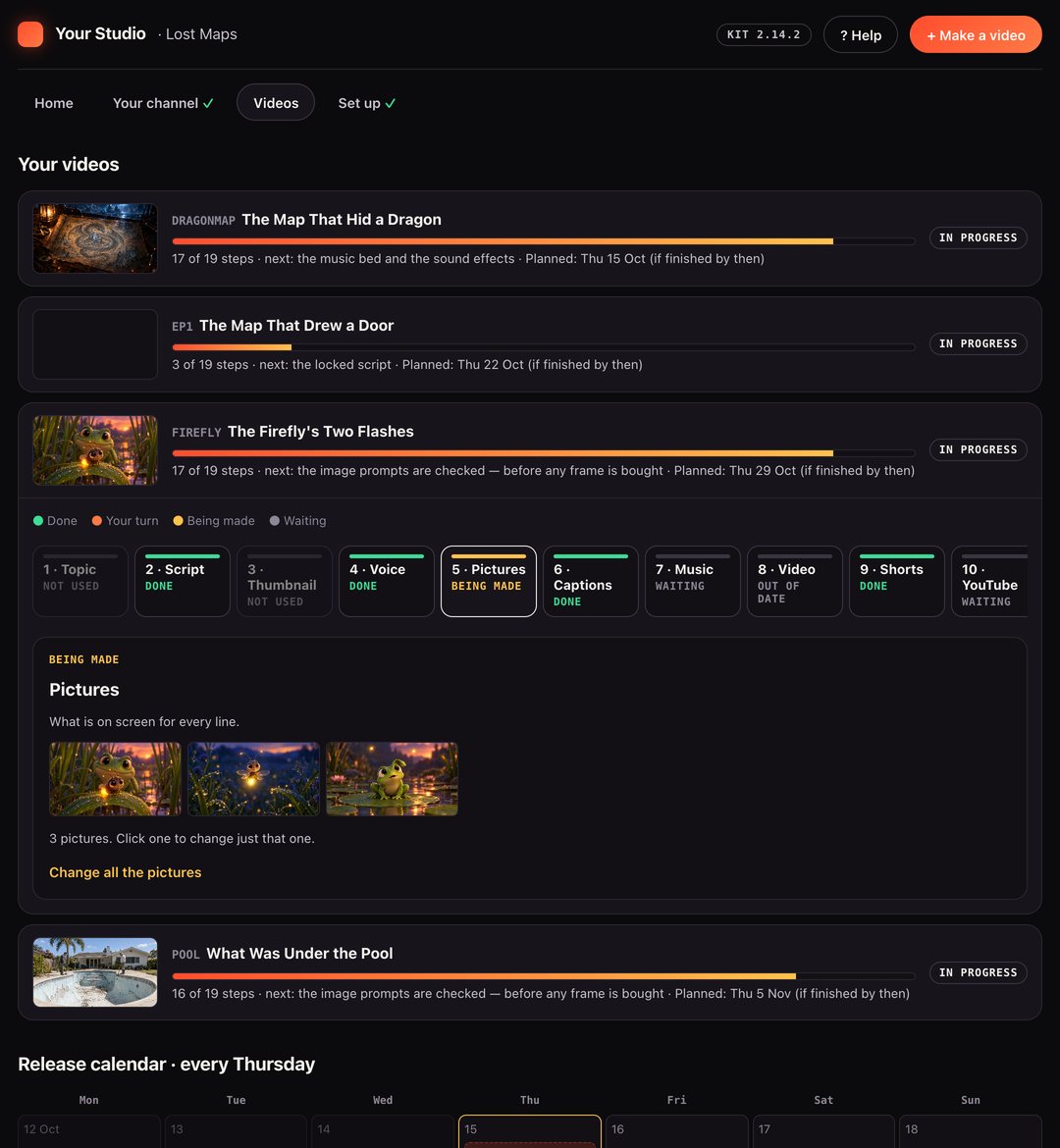
Task: Click the KIT 2.14.2 version badge
Action: pyautogui.click(x=764, y=34)
